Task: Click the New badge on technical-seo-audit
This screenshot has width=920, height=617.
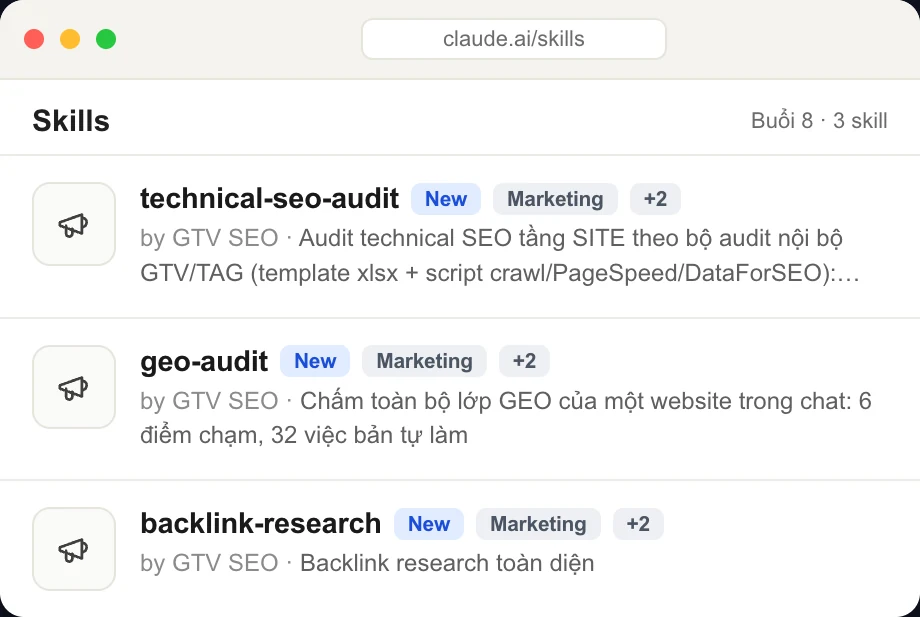Action: 446,199
